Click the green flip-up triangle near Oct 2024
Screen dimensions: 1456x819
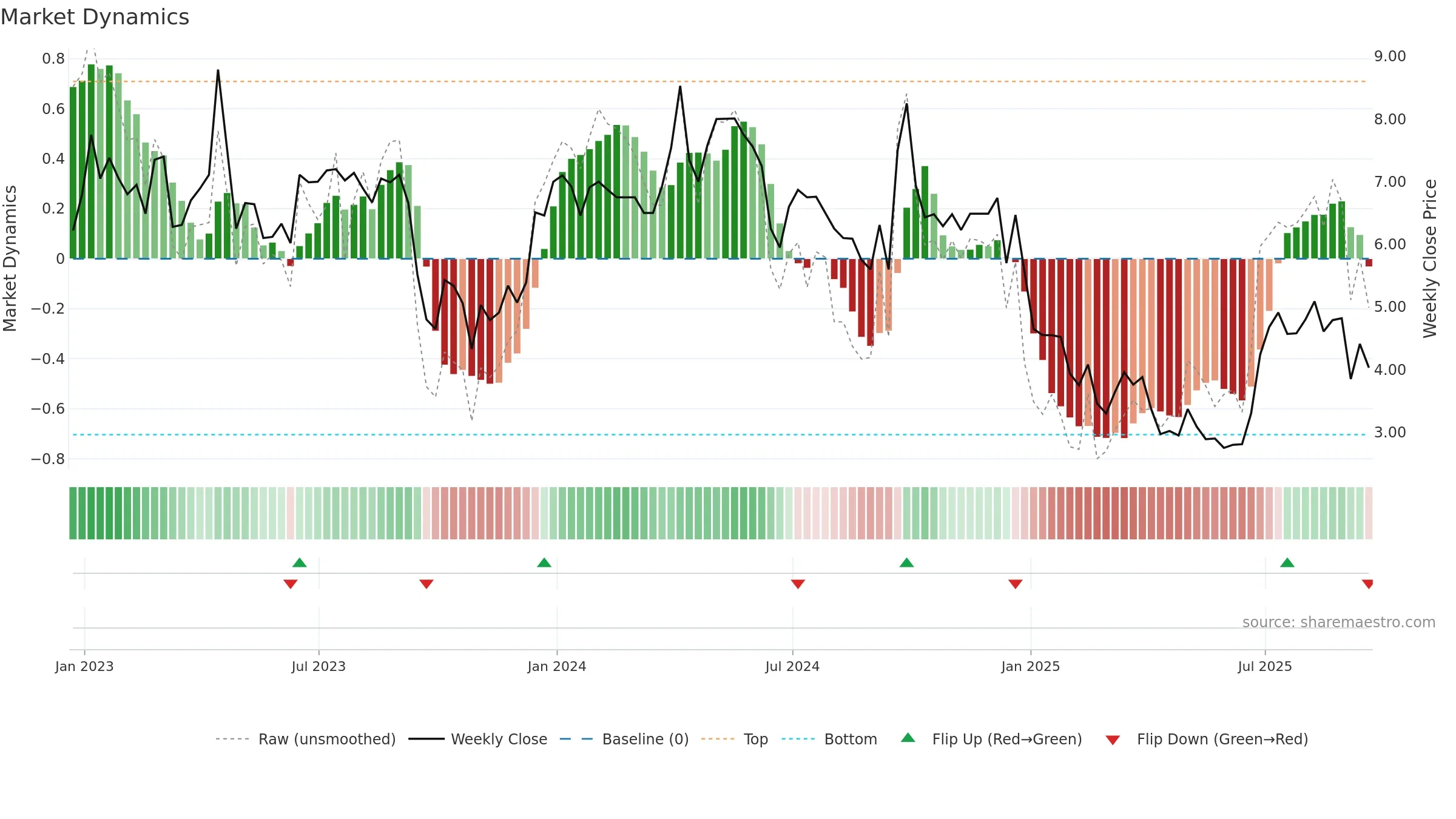pos(907,562)
